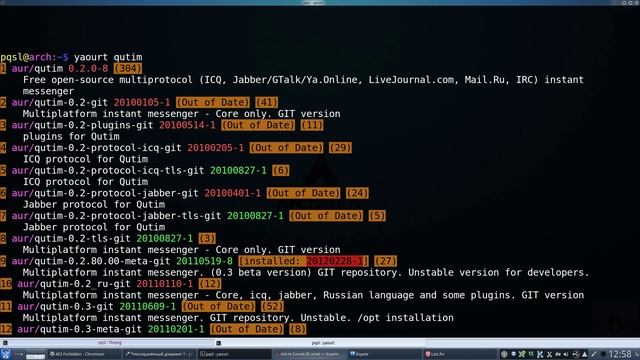Click vote count '(24)'
Image resolution: width=640 pixels, height=360 pixels.
tap(357, 193)
